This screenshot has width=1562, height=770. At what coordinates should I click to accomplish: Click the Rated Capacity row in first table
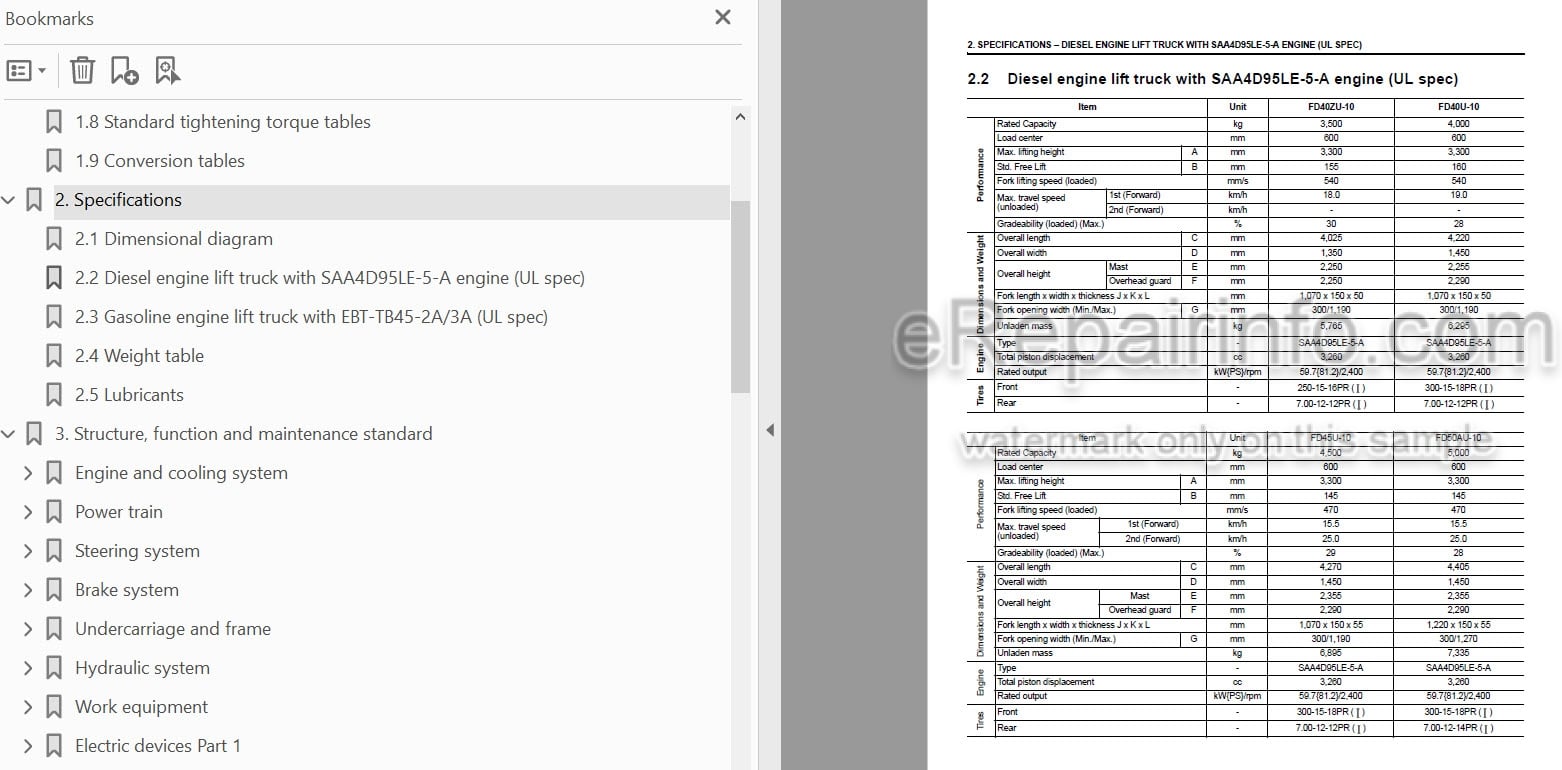coord(1258,124)
